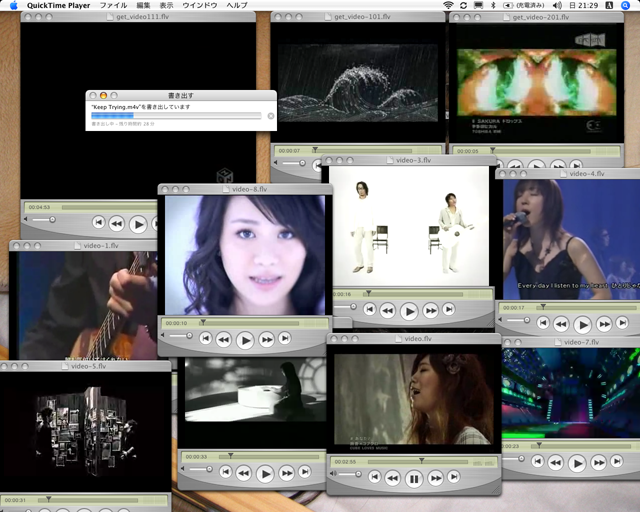Viewport: 640px width, 512px height.
Task: Rewind in the video-8.flv window
Action: pos(224,339)
